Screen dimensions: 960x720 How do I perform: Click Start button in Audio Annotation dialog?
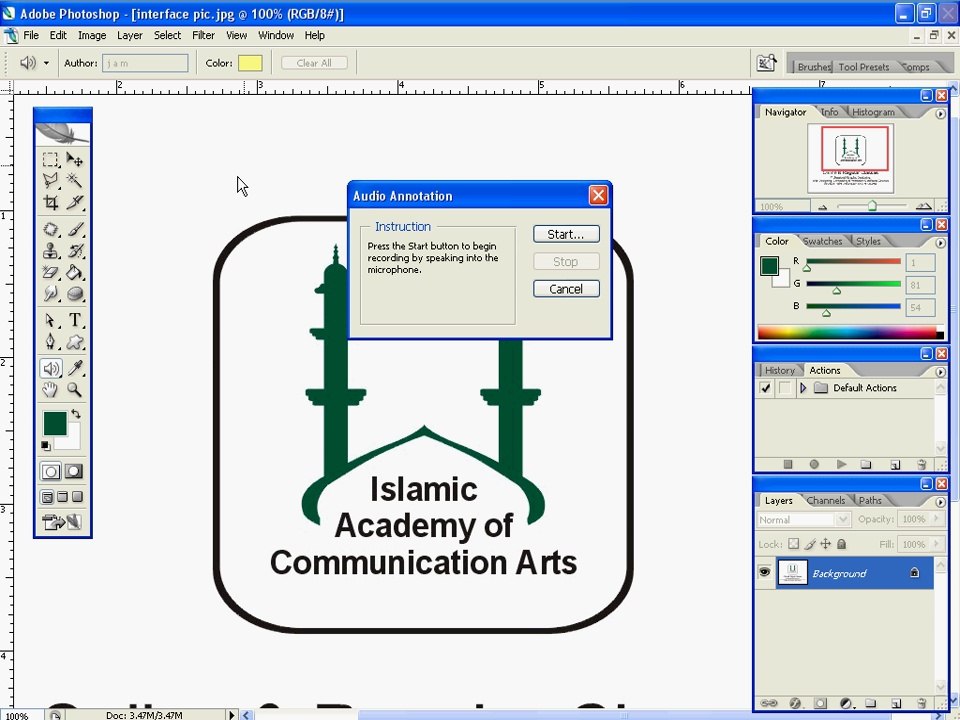(566, 234)
